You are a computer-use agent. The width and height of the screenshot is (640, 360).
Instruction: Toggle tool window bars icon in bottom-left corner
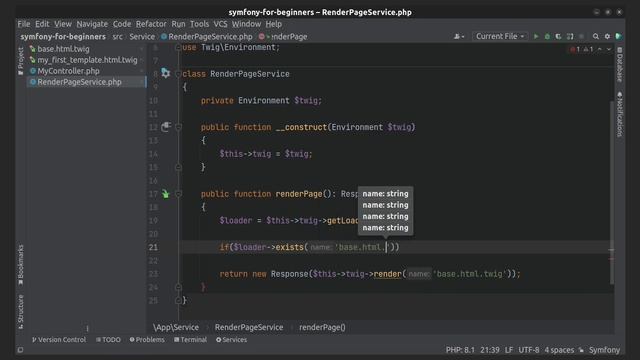click(x=20, y=350)
